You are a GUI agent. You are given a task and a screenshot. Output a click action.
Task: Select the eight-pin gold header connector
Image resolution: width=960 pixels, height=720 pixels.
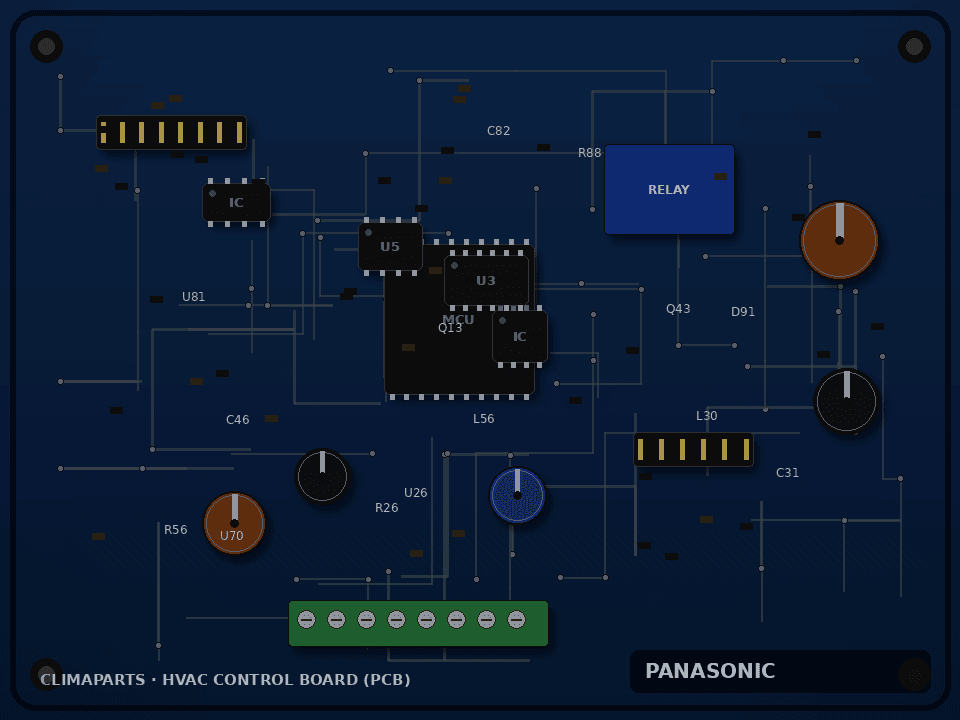click(171, 132)
